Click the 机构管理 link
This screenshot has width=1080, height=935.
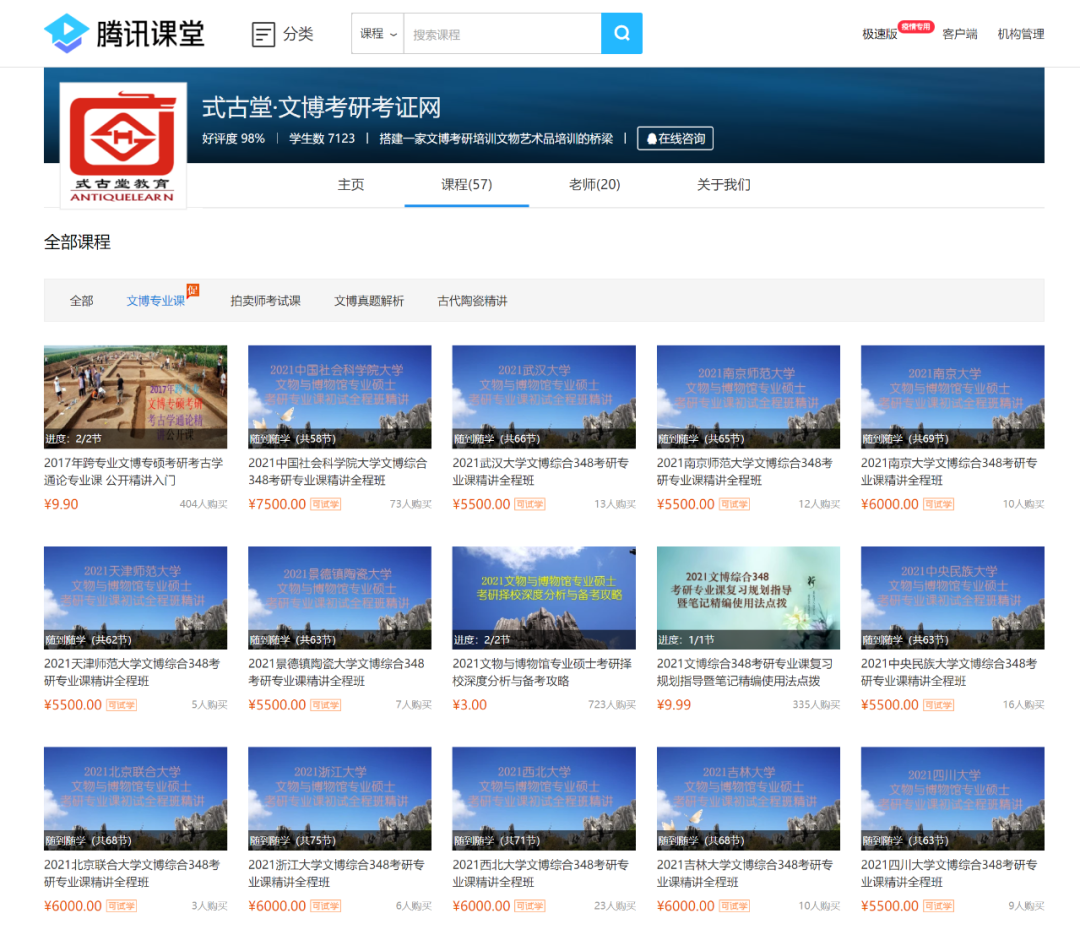coord(1020,33)
